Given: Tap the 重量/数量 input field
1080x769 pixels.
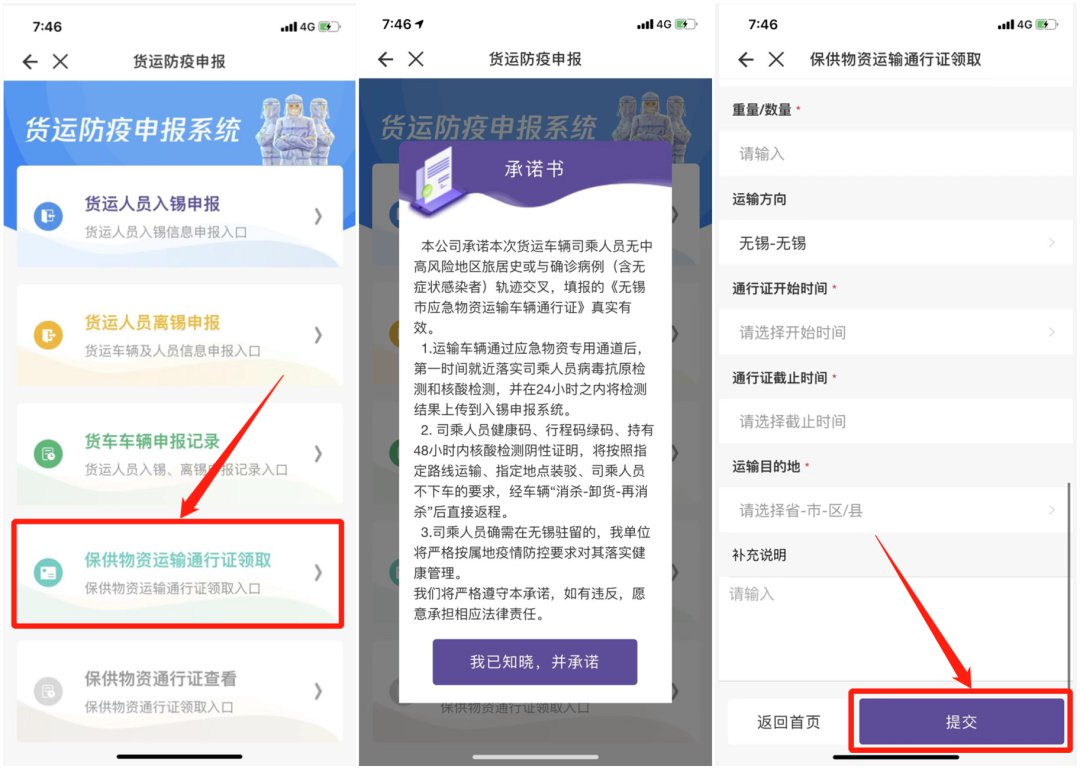Looking at the screenshot, I should (x=895, y=154).
